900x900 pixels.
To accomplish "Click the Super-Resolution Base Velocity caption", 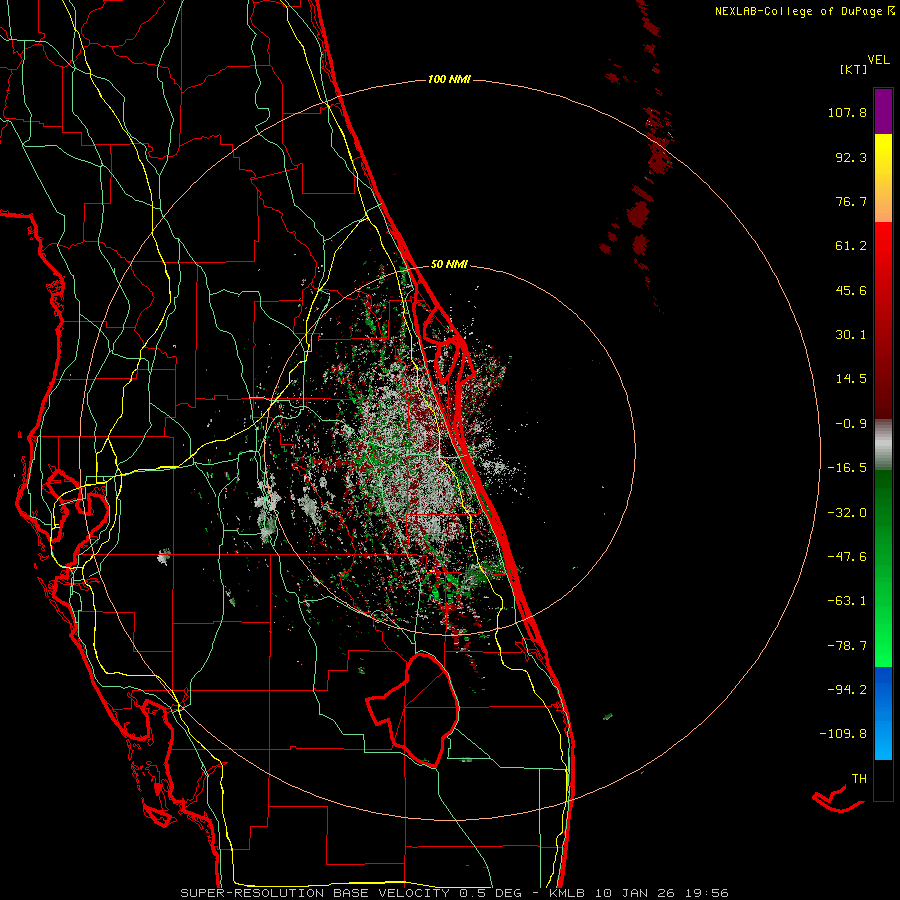I will [x=454, y=893].
